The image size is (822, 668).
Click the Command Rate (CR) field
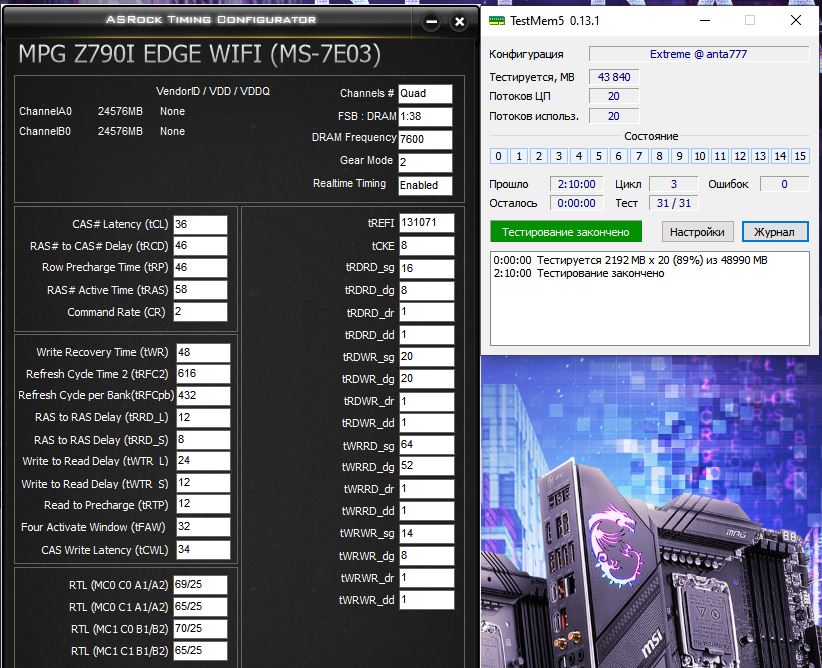tap(200, 312)
